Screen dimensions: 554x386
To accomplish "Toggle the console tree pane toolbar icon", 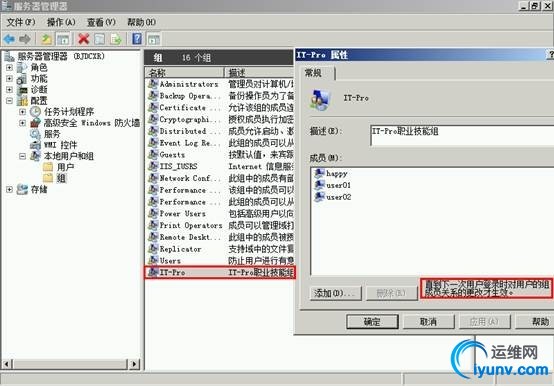I will point(63,39).
